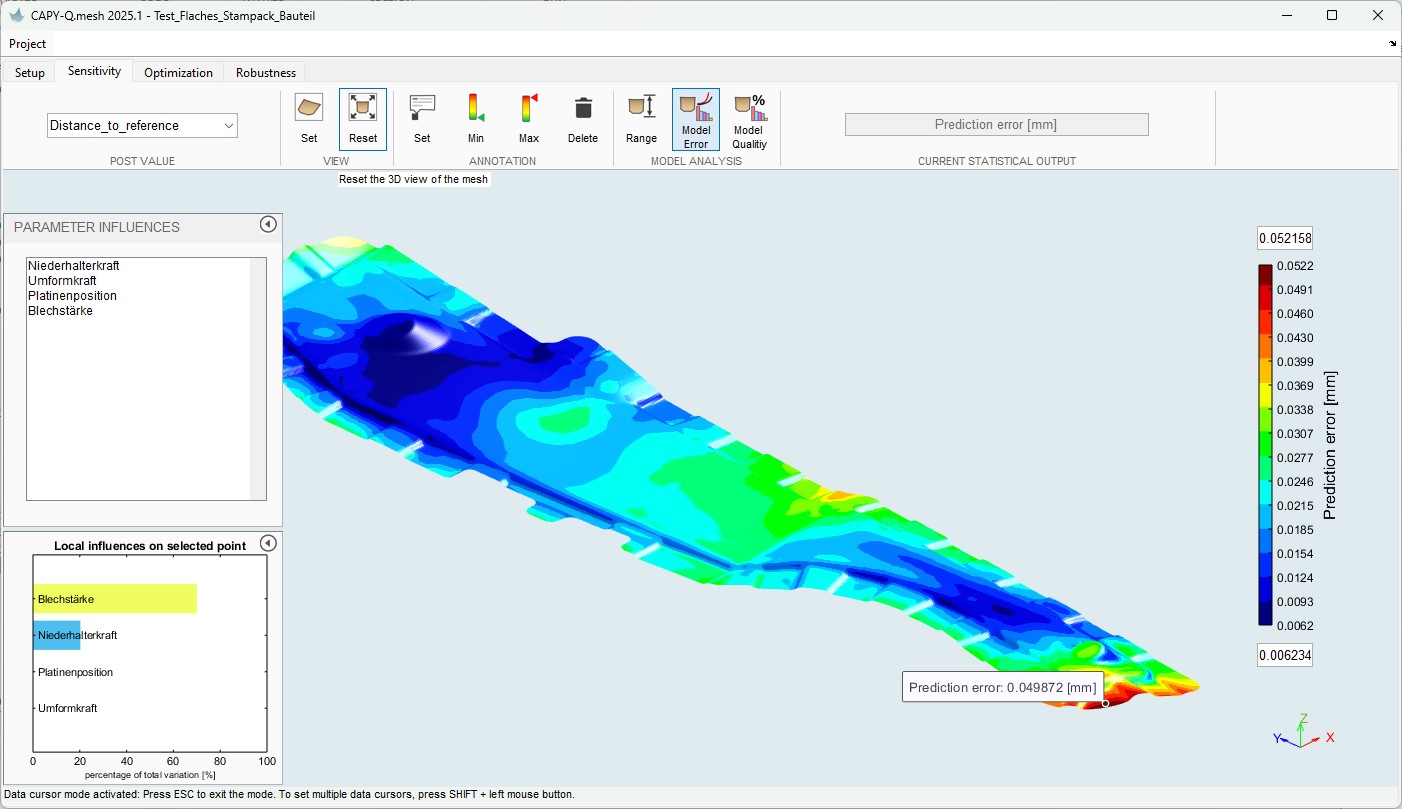The height and width of the screenshot is (809, 1402).
Task: Click the yellow Blechstärke influence bar
Action: [115, 599]
